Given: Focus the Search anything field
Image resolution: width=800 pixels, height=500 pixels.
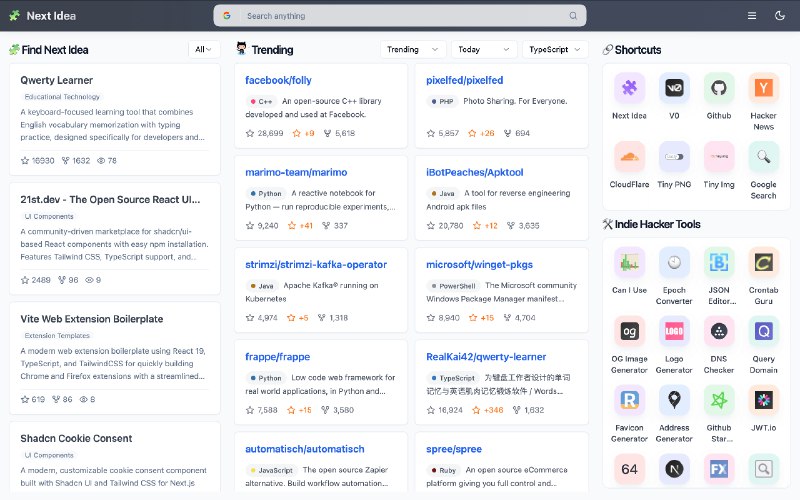Looking at the screenshot, I should pos(399,16).
